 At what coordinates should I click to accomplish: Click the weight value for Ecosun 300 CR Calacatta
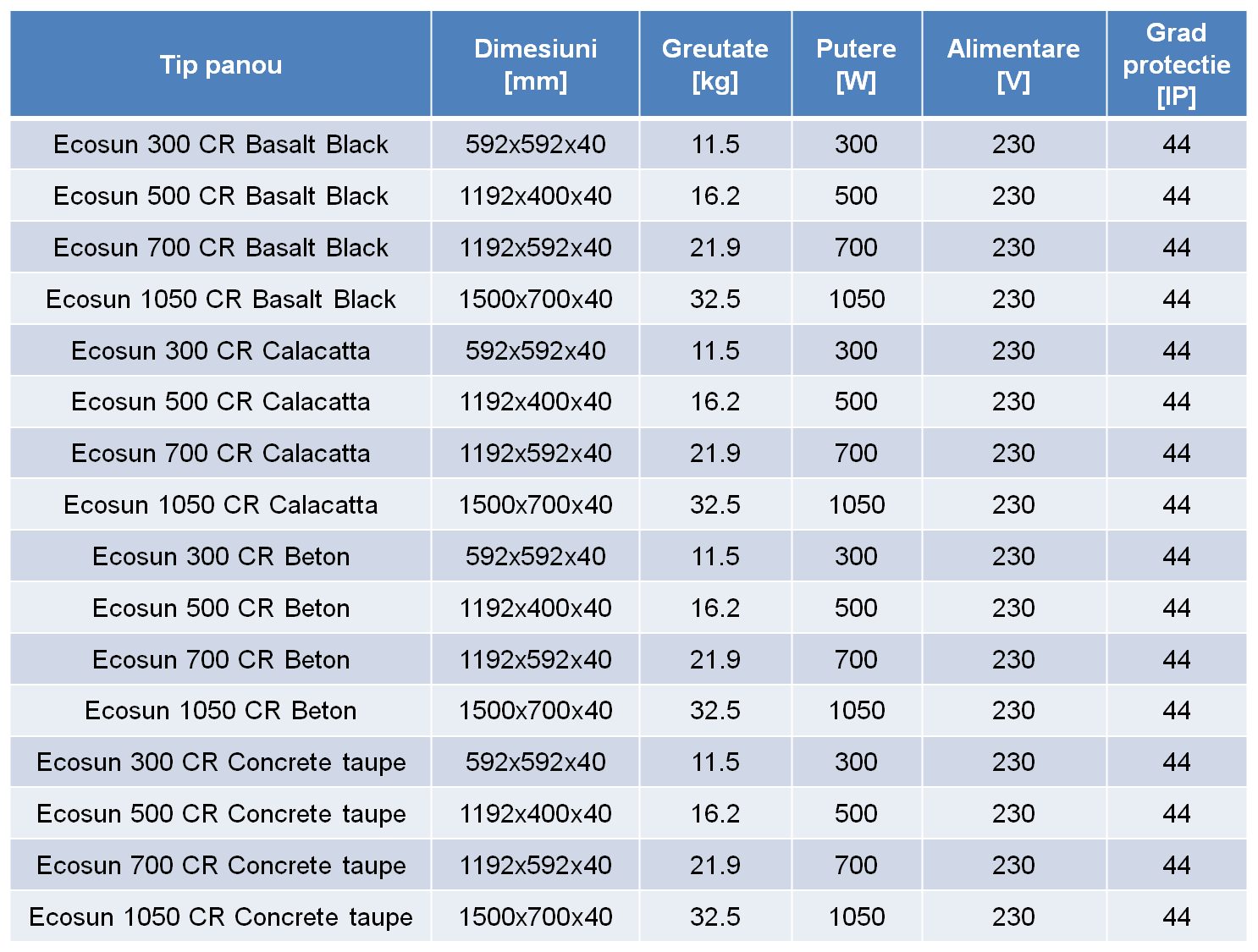pos(715,351)
